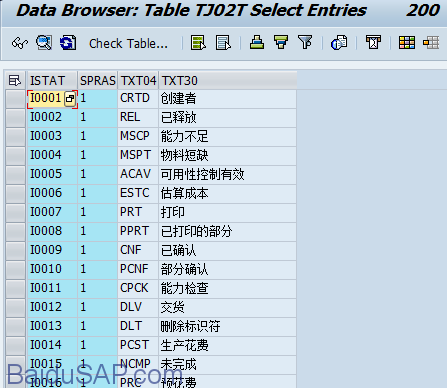Screen dimensions: 447x388
Task: Click the SPRAS column header
Action: [98, 80]
